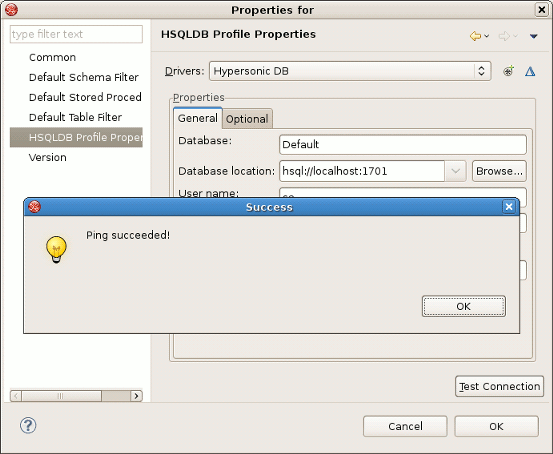553x454 pixels.
Task: Click the sidebar horizontal scrollbar right arrow
Action: tap(136, 396)
